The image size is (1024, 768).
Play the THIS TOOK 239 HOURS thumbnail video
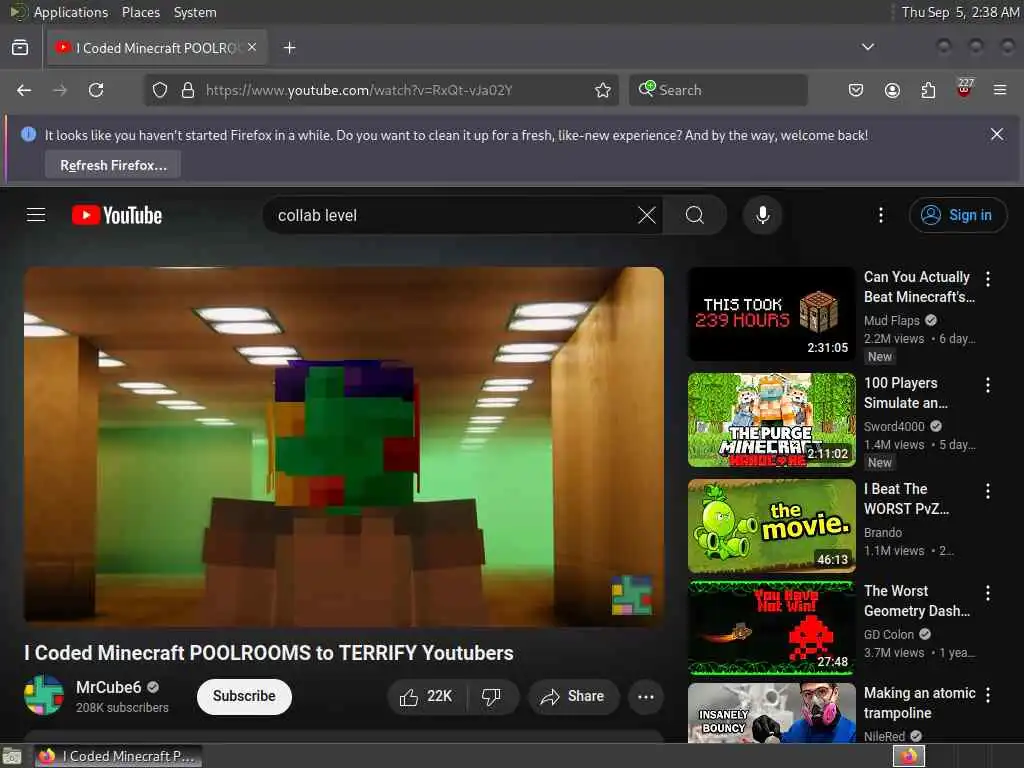[771, 314]
